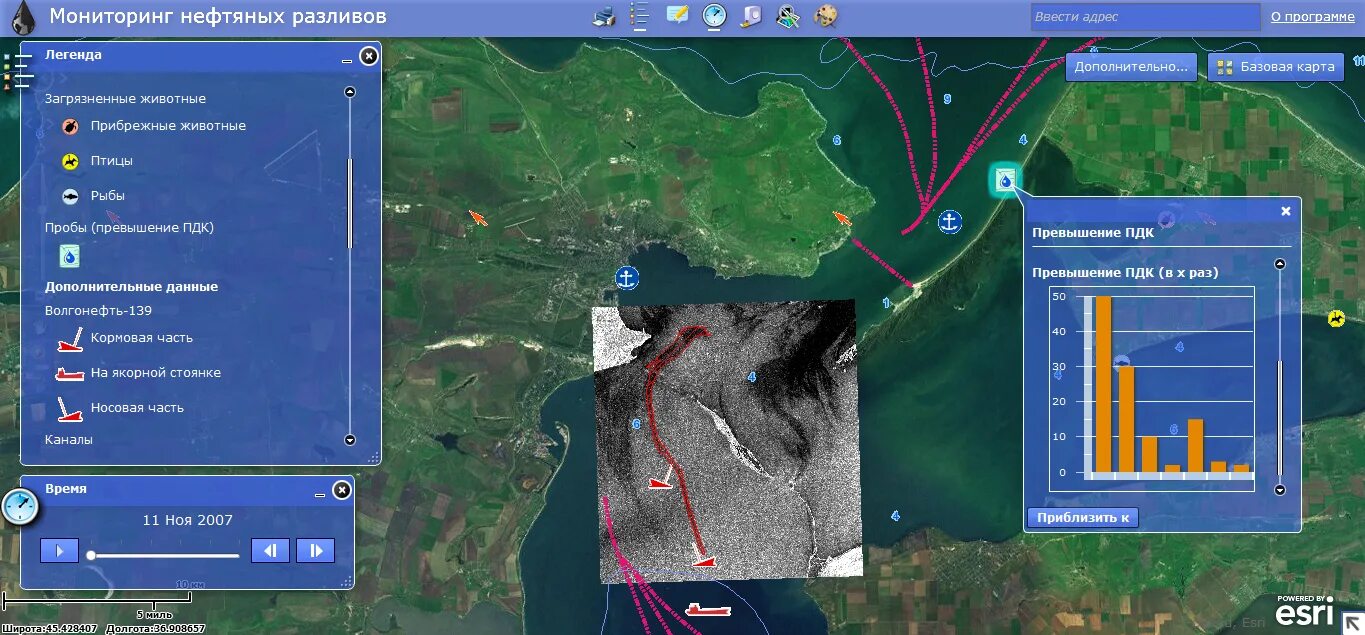This screenshot has width=1365, height=635.
Task: Play the time animation
Action: click(x=59, y=550)
